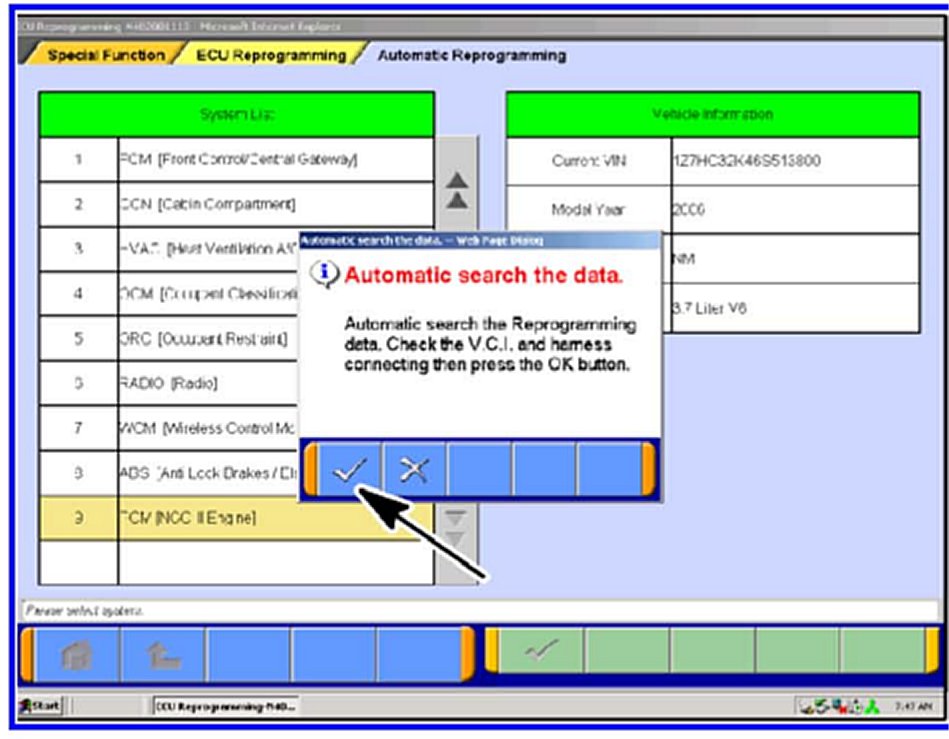Select the Automatic Reprogramming breadcrumb tab
Screen dimensions: 949x739
[471, 55]
